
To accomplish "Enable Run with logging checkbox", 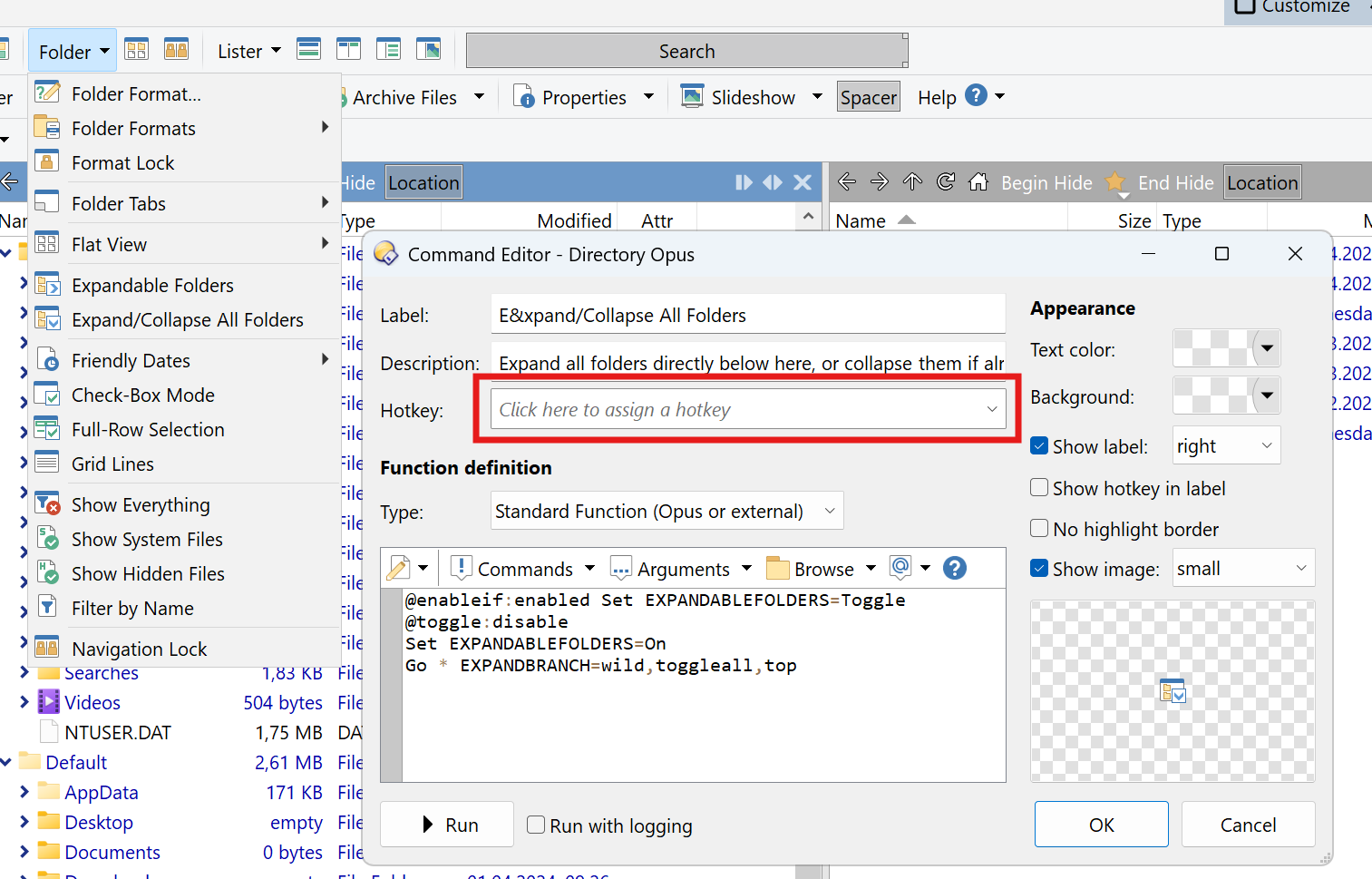I will [536, 825].
